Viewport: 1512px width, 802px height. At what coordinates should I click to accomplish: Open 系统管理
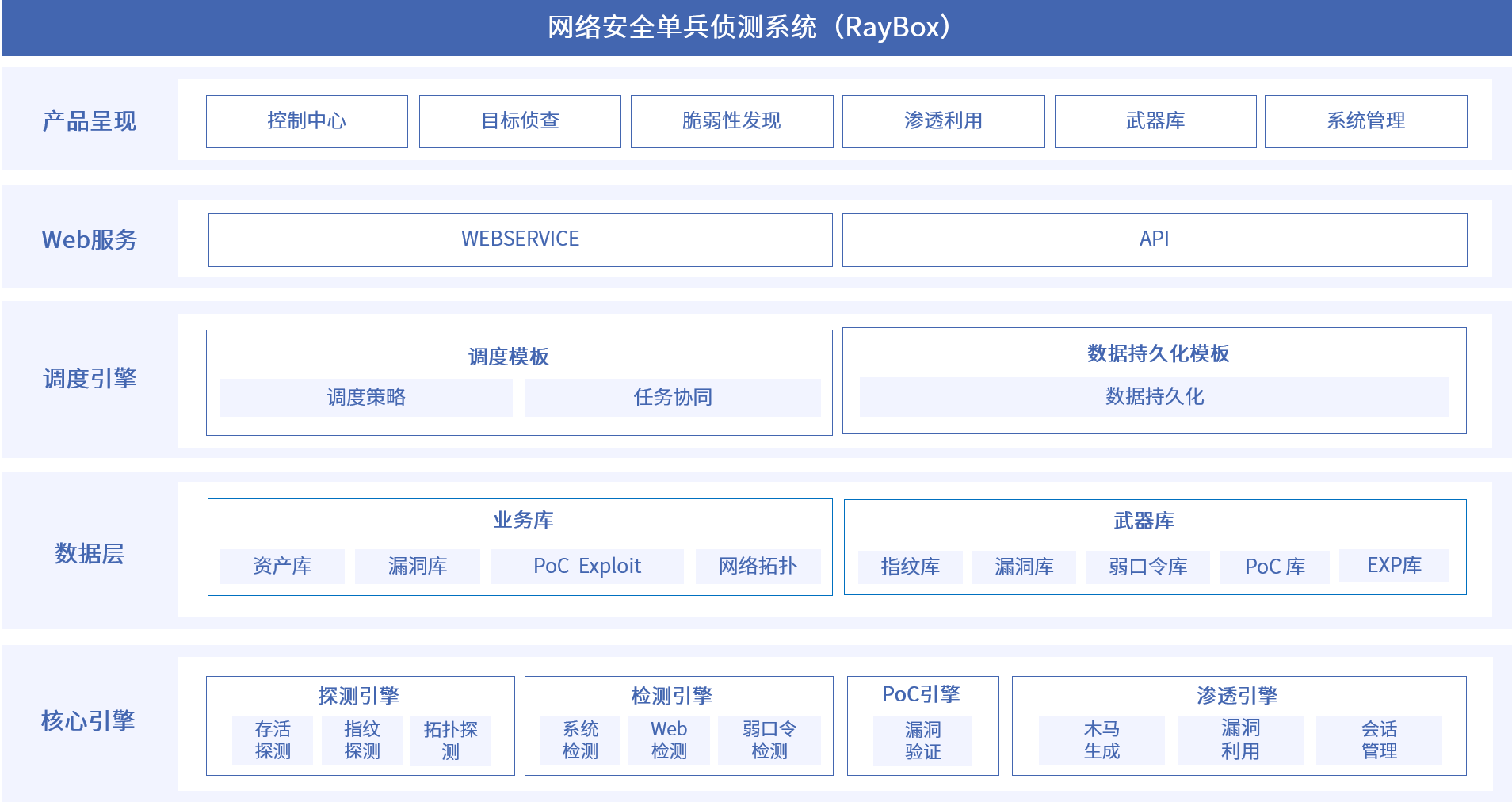coord(1366,121)
